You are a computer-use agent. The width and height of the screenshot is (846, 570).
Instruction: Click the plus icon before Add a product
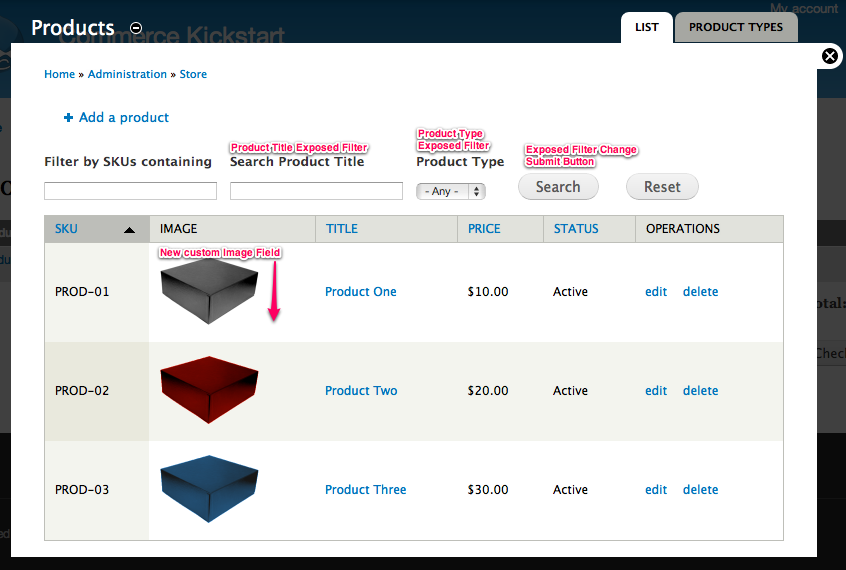(x=68, y=118)
